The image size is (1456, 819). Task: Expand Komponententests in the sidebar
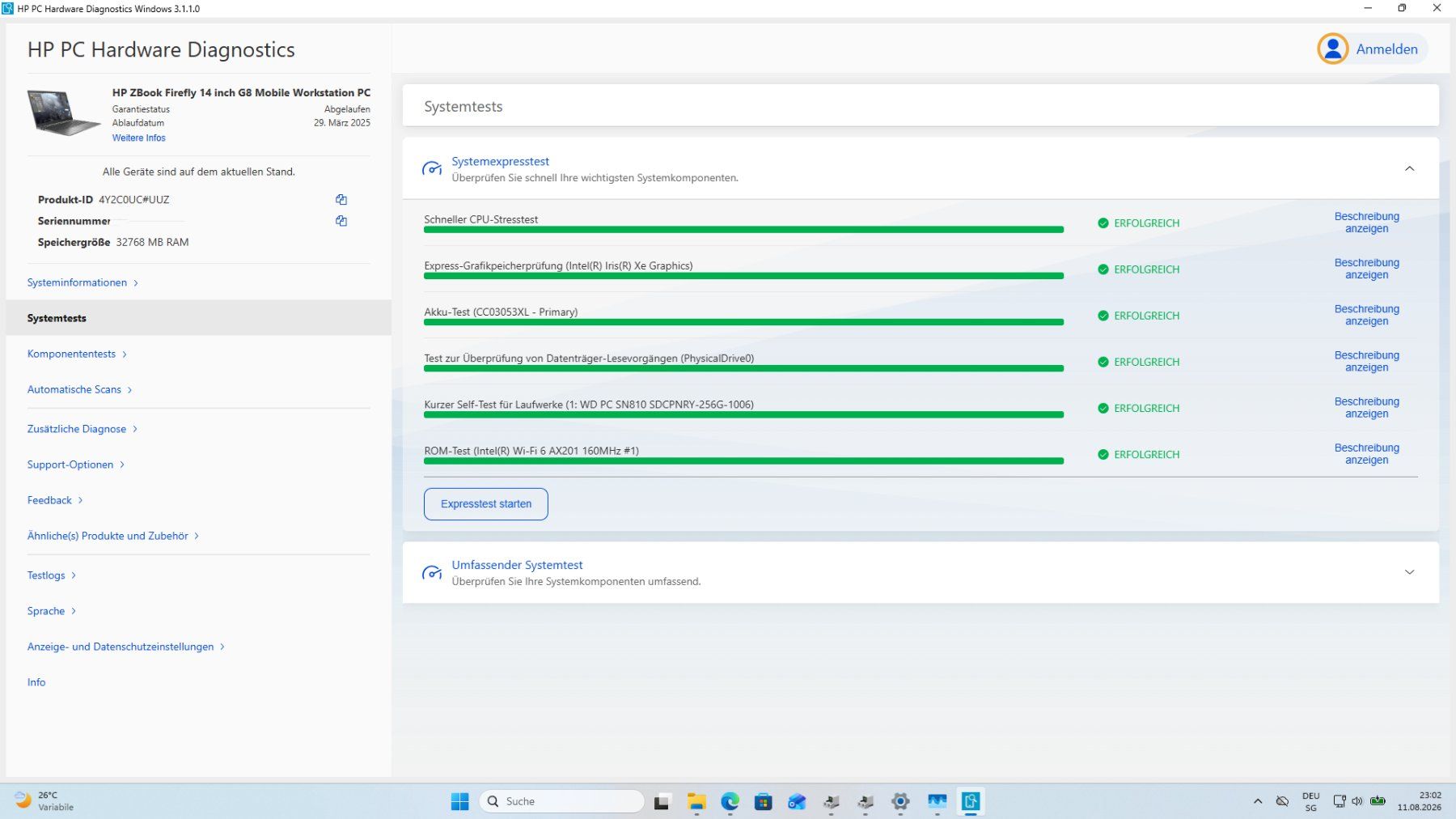[77, 354]
